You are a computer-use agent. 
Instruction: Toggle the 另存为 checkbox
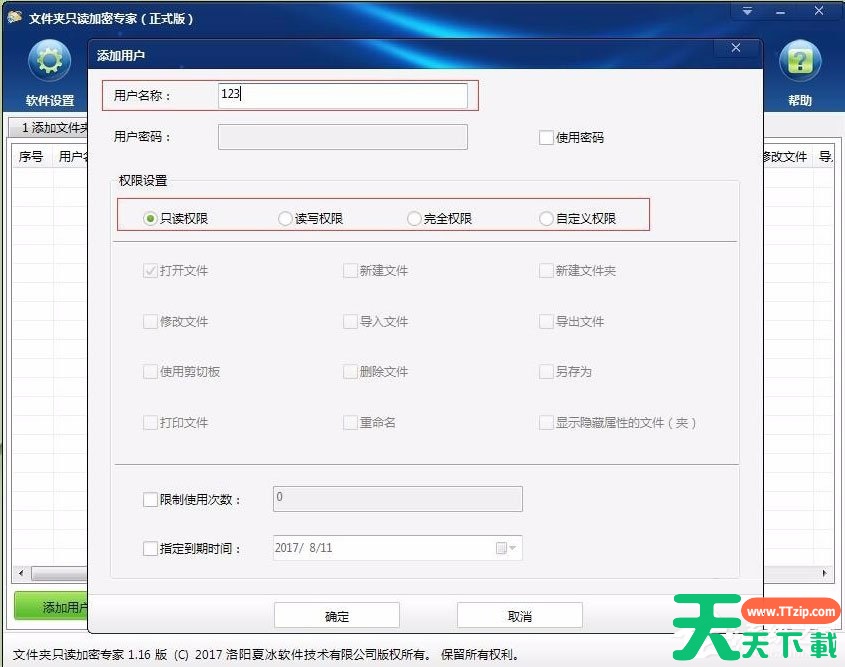[x=546, y=371]
